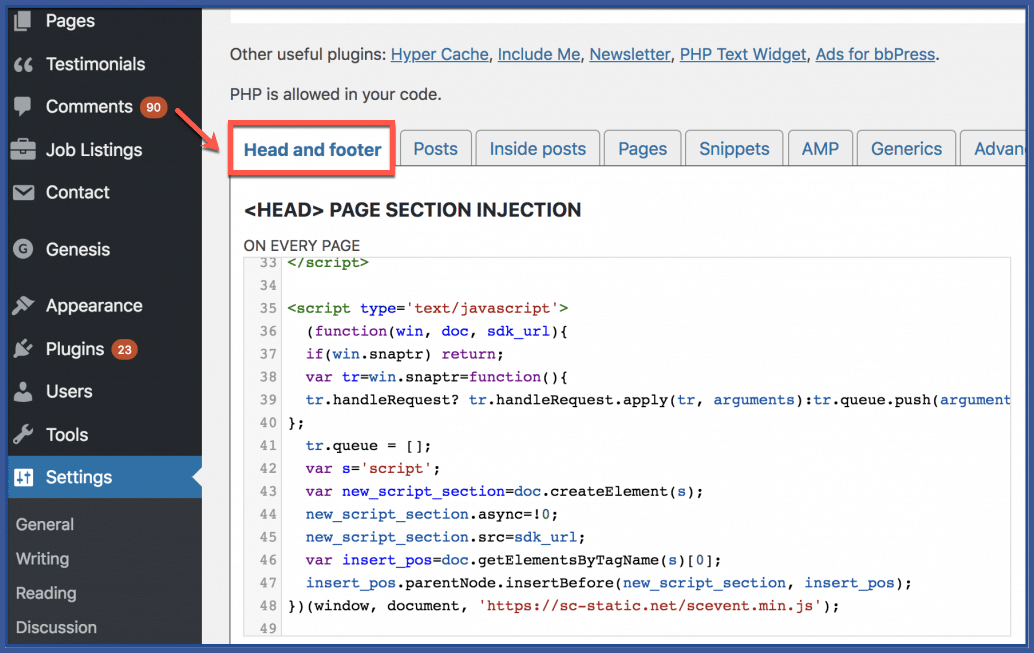Open the Hyper Cache plugin link
Image resolution: width=1034 pixels, height=653 pixels.
(439, 54)
